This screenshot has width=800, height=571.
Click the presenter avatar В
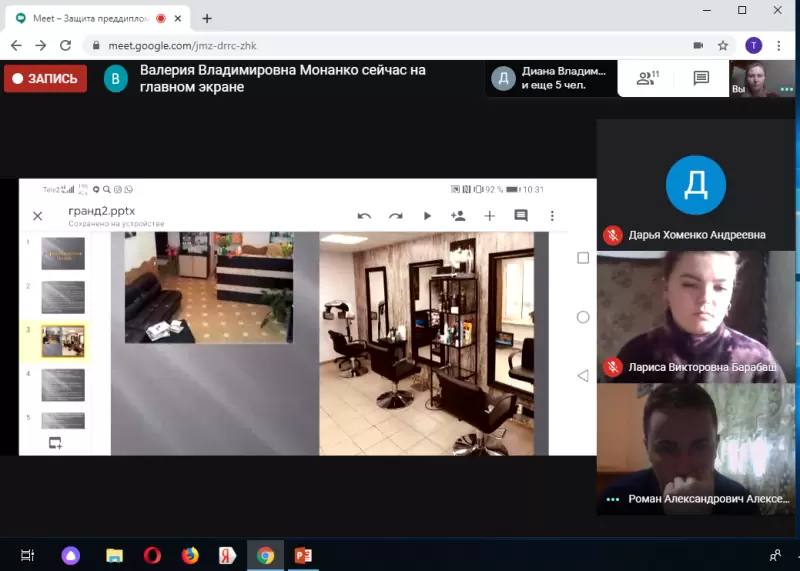click(117, 78)
